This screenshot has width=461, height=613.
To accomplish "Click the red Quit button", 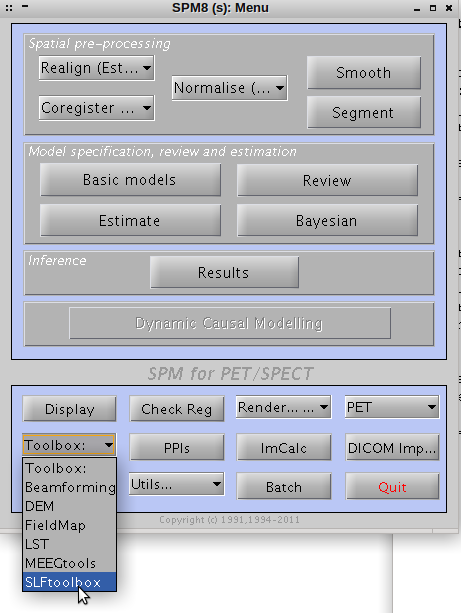I will 392,487.
